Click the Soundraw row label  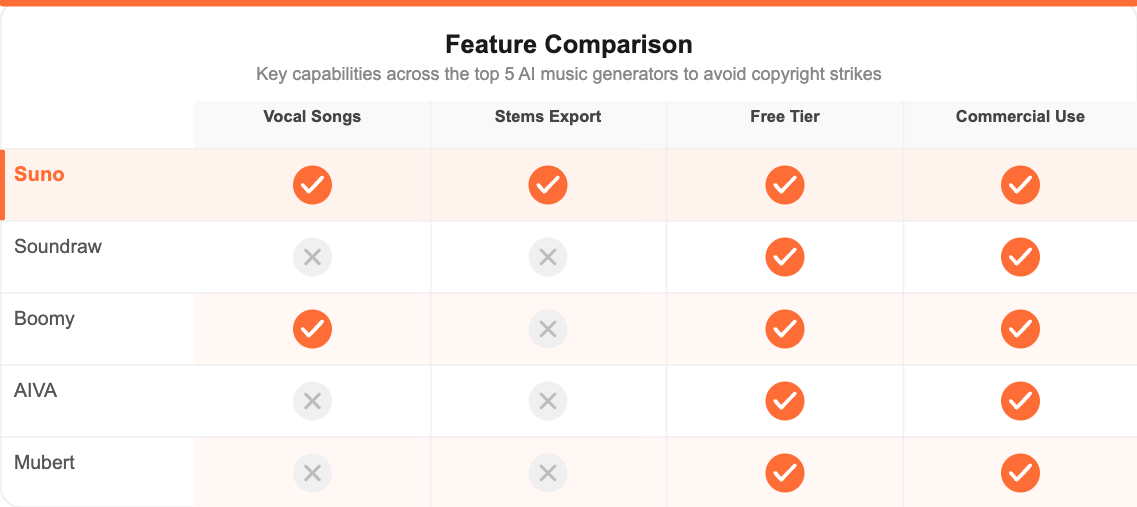point(58,247)
